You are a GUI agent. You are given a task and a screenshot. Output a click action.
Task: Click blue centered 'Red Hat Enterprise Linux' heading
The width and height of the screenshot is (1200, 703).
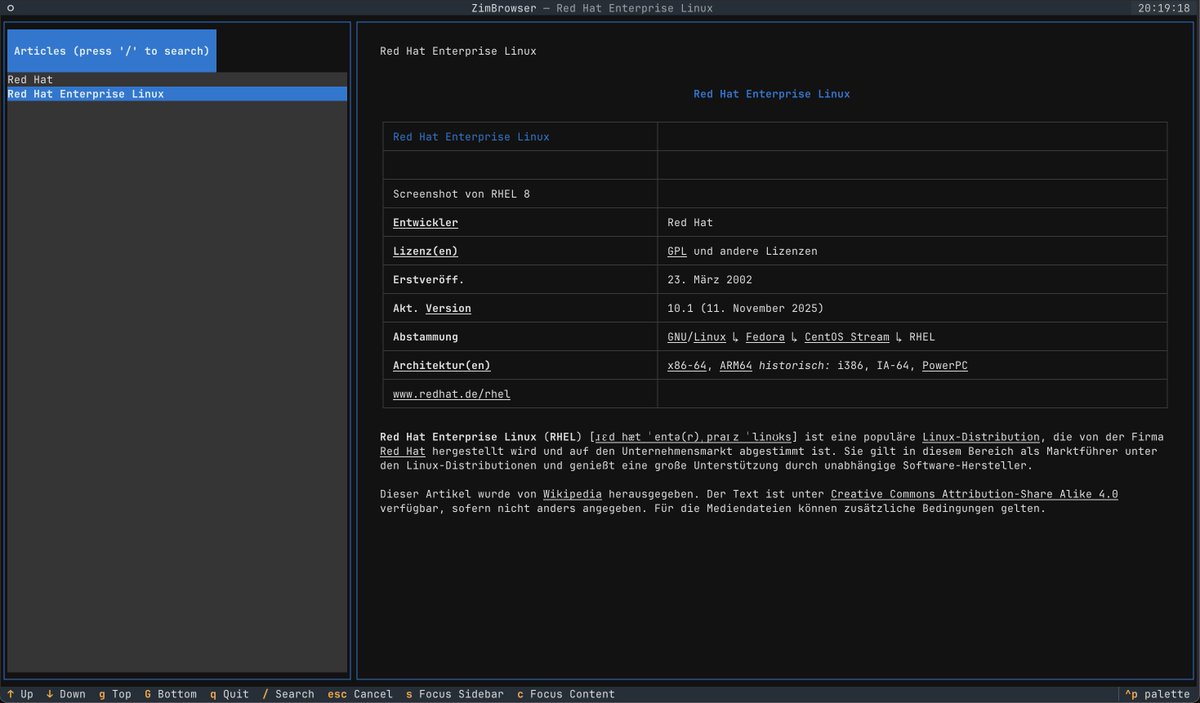772,94
